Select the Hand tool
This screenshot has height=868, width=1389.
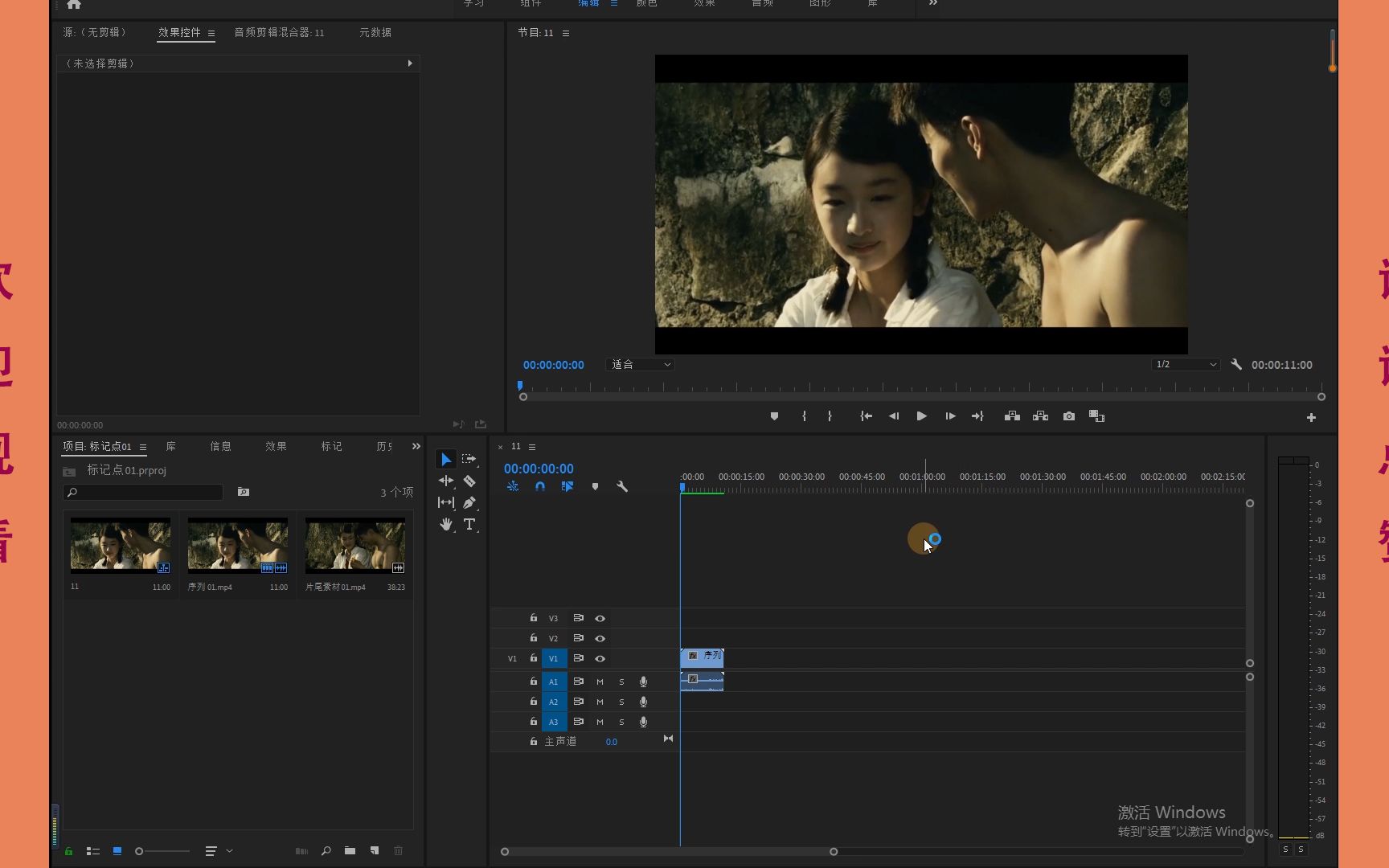[446, 524]
